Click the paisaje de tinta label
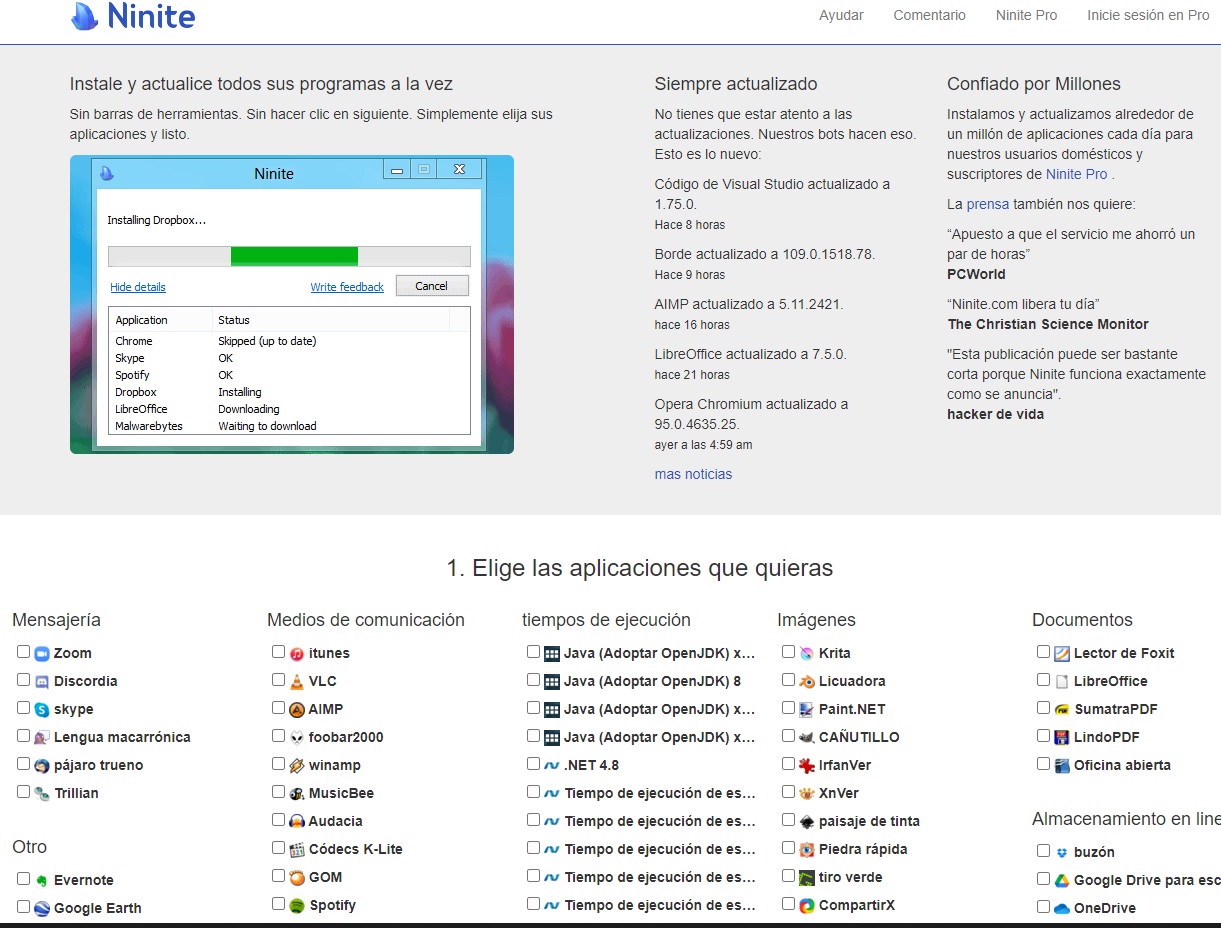Viewport: 1221px width, 928px height. pos(869,821)
